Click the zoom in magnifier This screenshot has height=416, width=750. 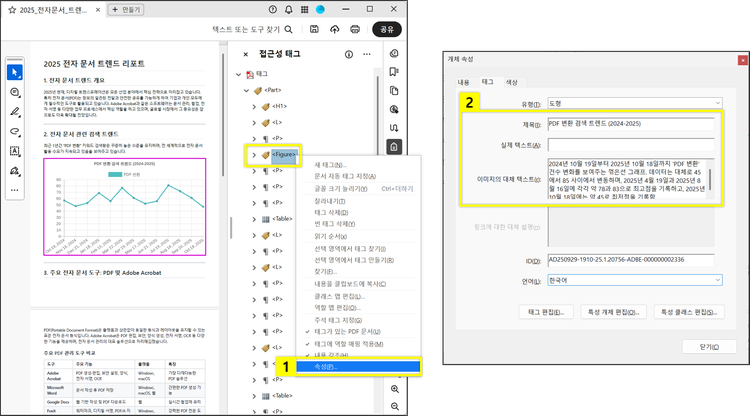coord(395,389)
